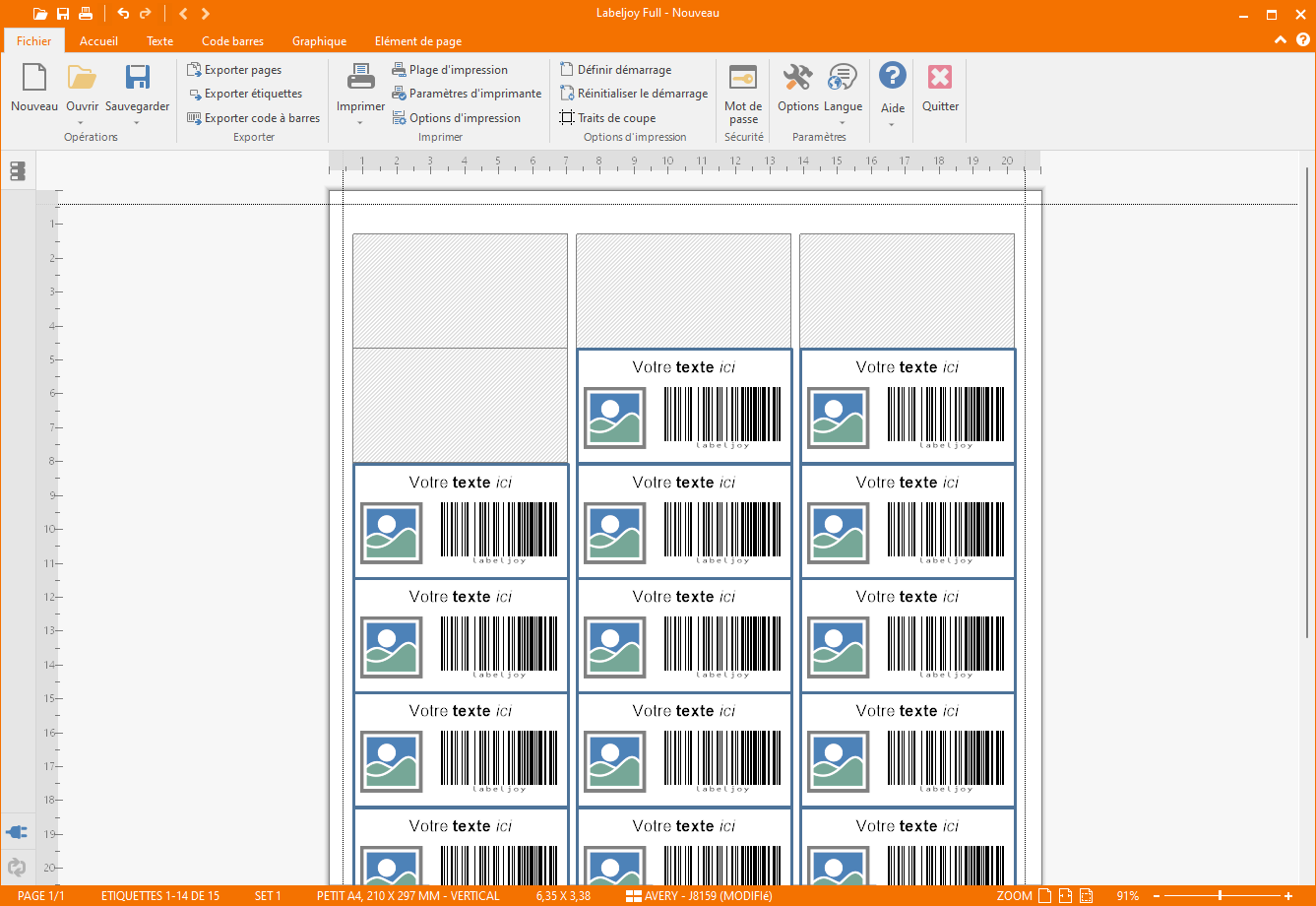This screenshot has height=906, width=1316.
Task: Click the Langue globe icon
Action: tap(843, 78)
